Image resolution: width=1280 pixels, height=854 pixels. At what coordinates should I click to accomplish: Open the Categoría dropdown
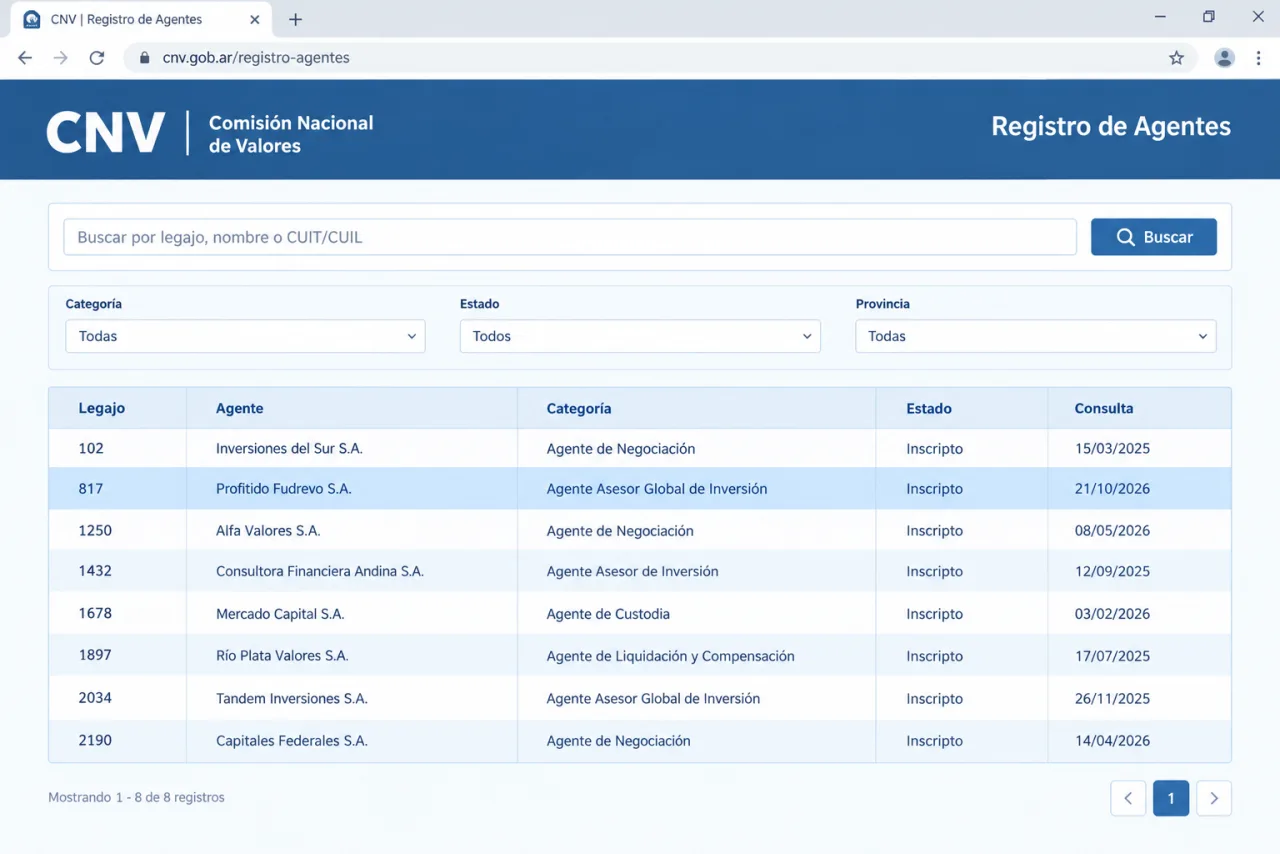[245, 336]
